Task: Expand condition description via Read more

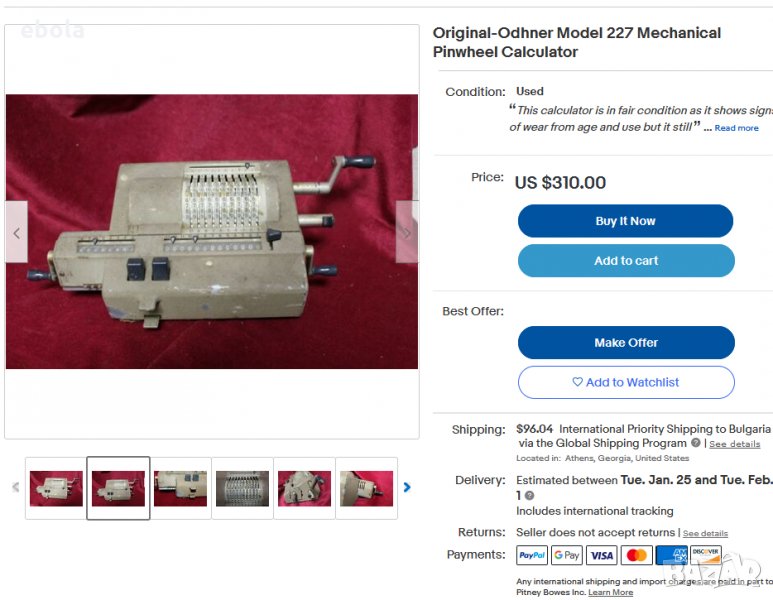Action: (x=737, y=128)
